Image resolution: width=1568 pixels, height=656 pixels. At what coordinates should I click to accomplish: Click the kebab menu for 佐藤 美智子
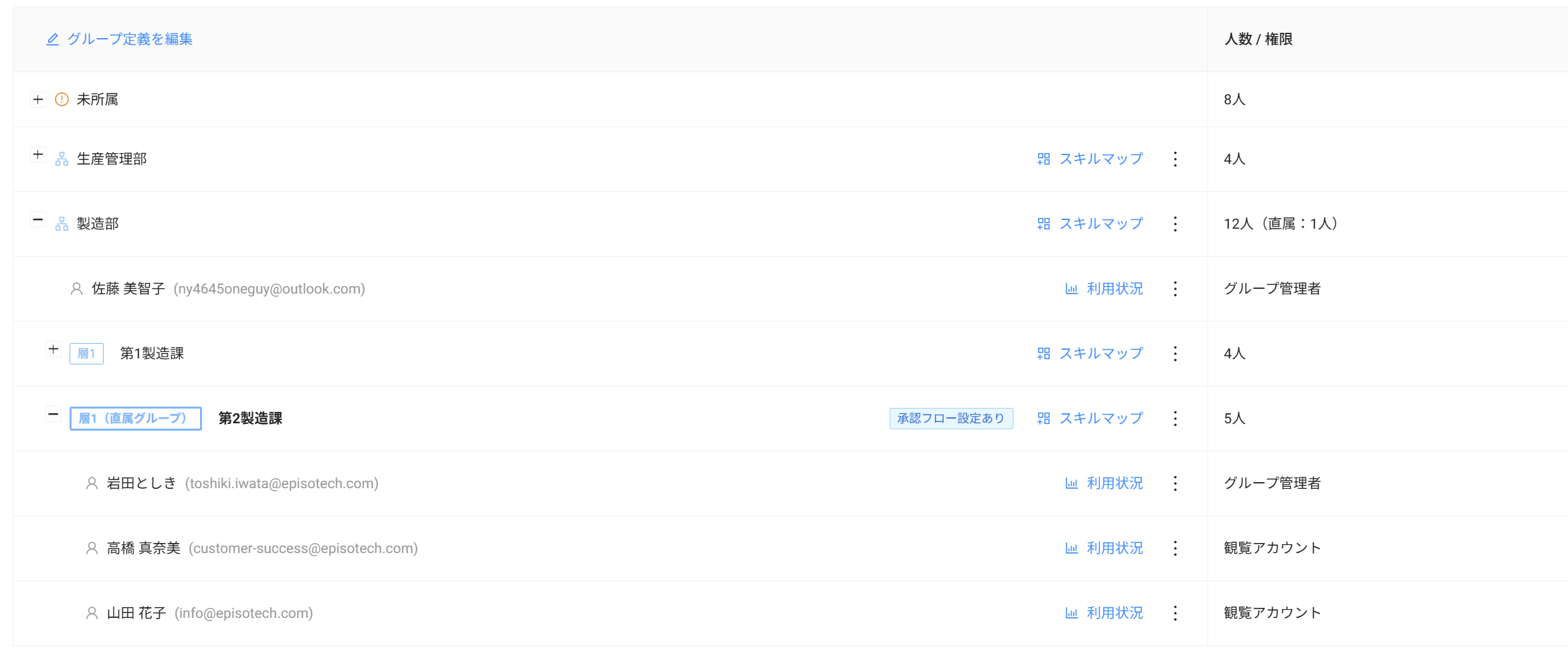point(1175,289)
